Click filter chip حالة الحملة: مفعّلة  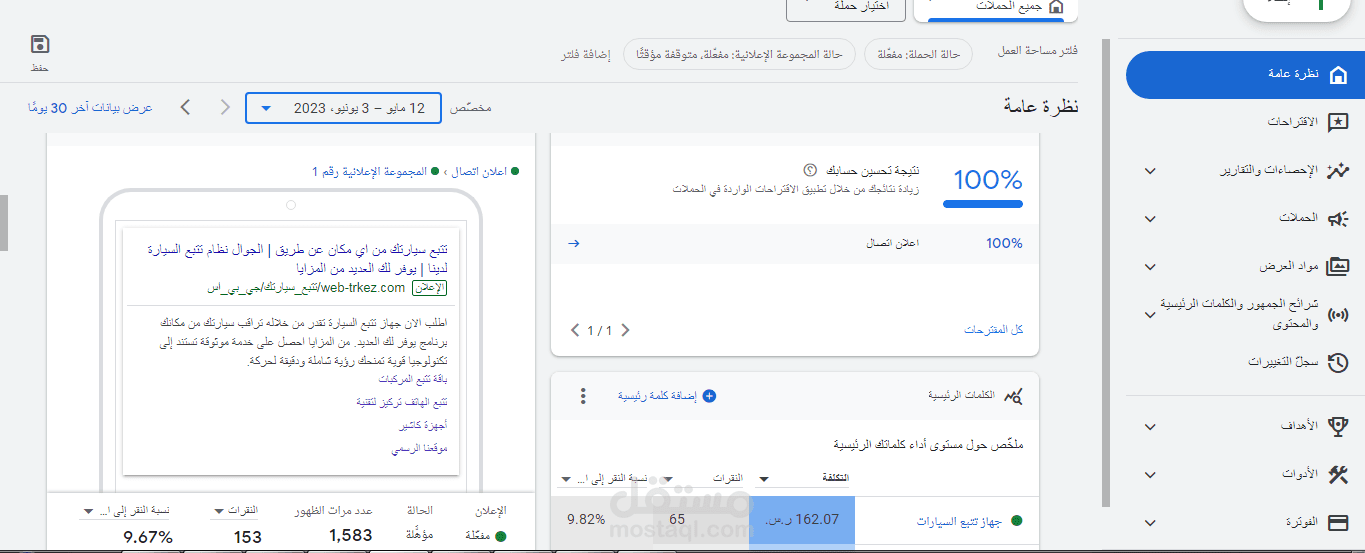click(918, 54)
